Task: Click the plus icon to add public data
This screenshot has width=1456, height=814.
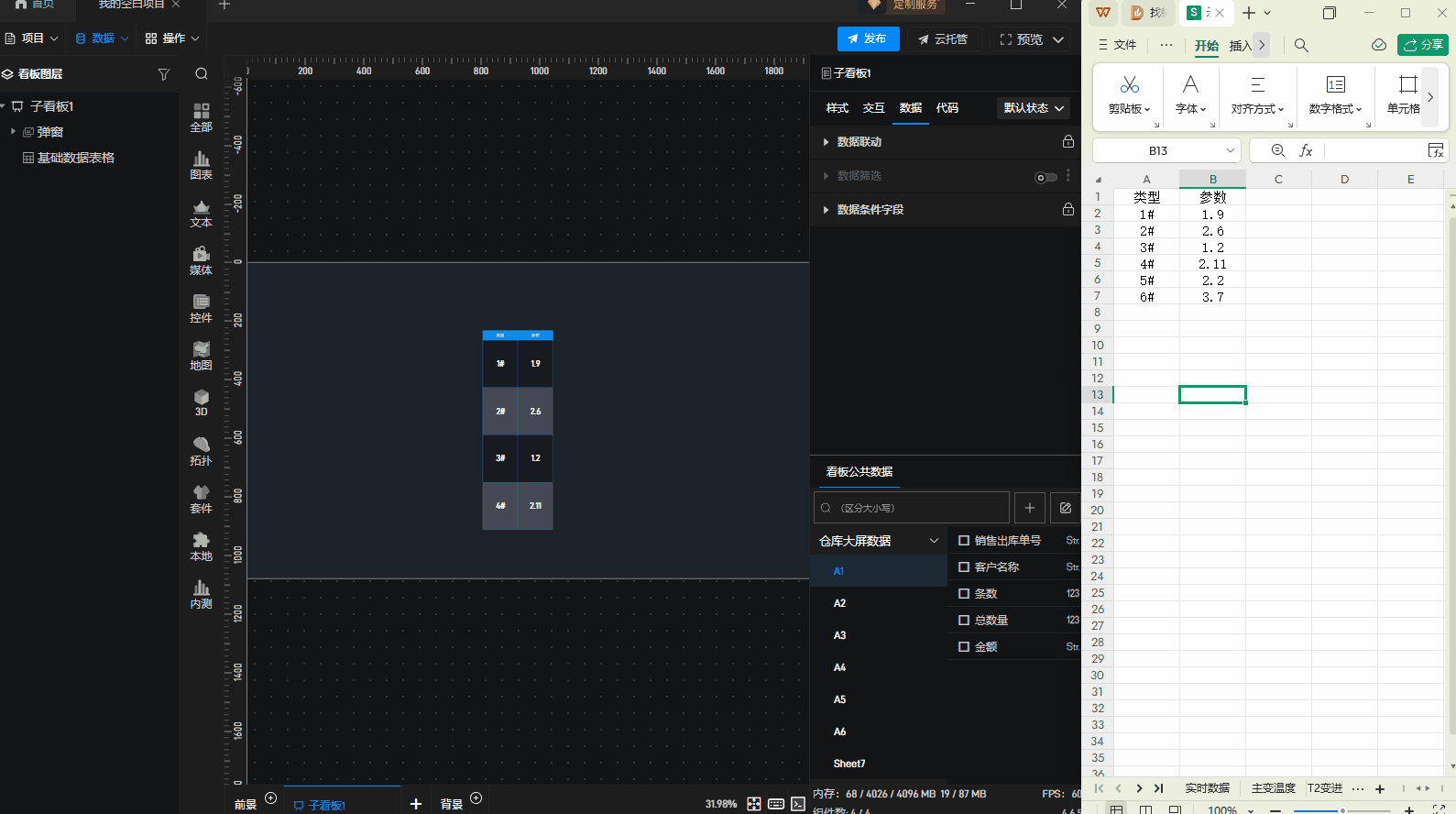Action: (1030, 508)
